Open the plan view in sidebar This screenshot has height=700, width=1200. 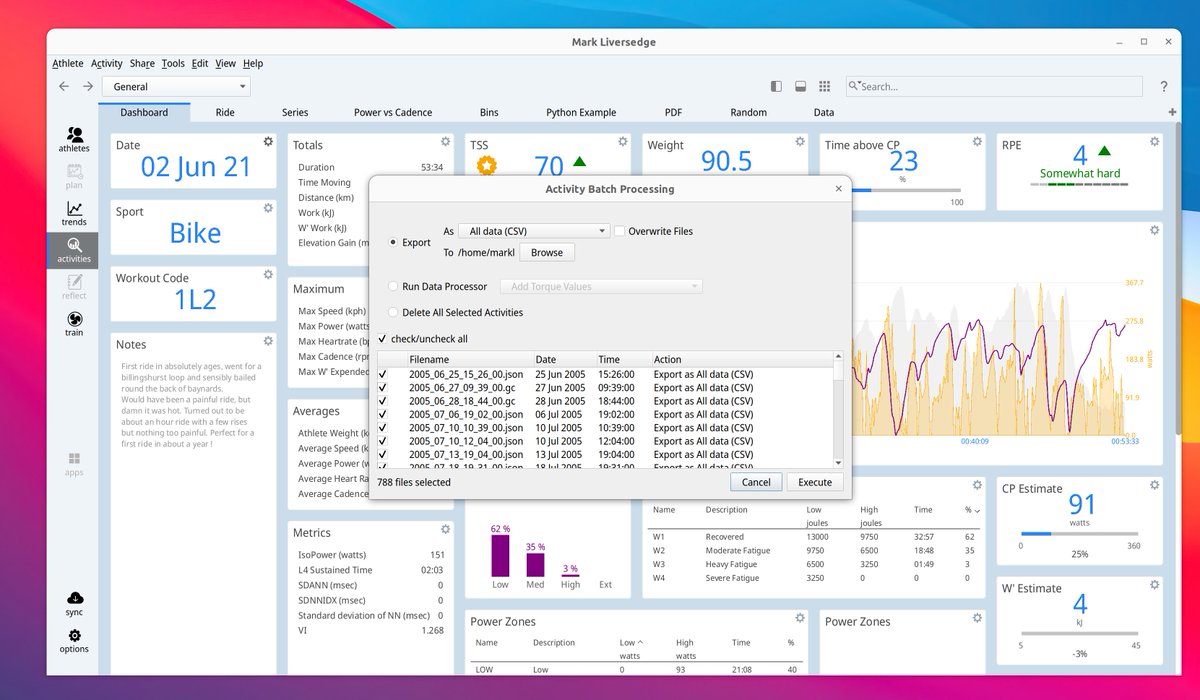[74, 176]
